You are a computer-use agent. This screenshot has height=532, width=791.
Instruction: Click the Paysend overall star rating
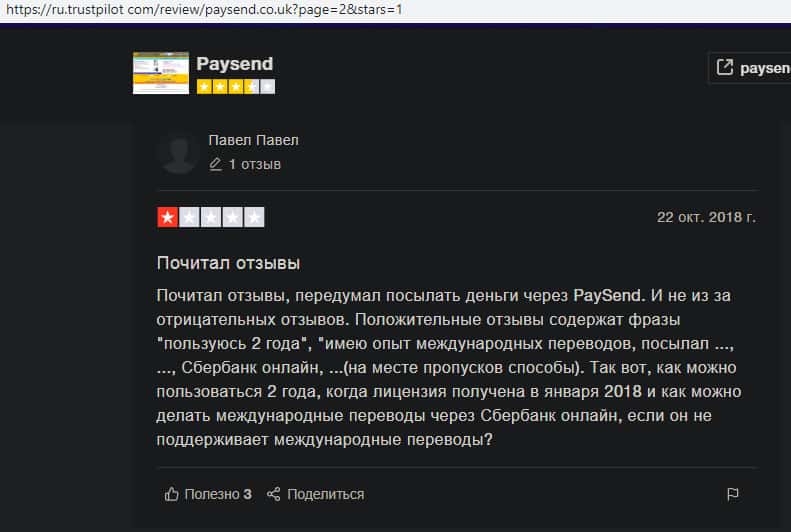pos(236,87)
